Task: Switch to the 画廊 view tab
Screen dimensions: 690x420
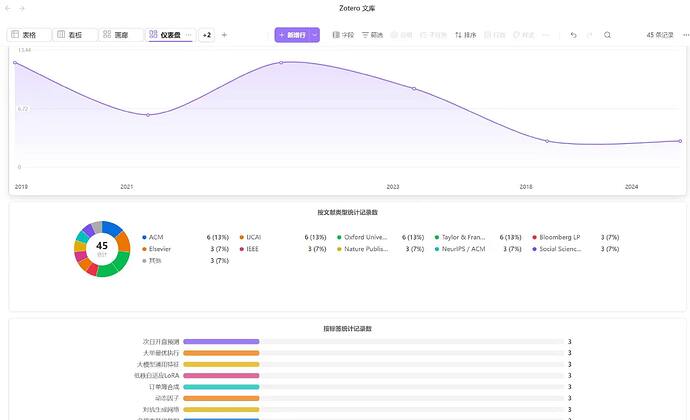Action: 121,35
